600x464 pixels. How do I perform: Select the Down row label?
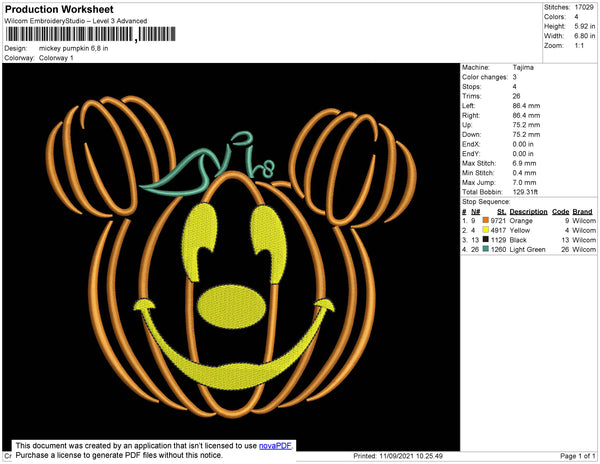click(x=472, y=135)
